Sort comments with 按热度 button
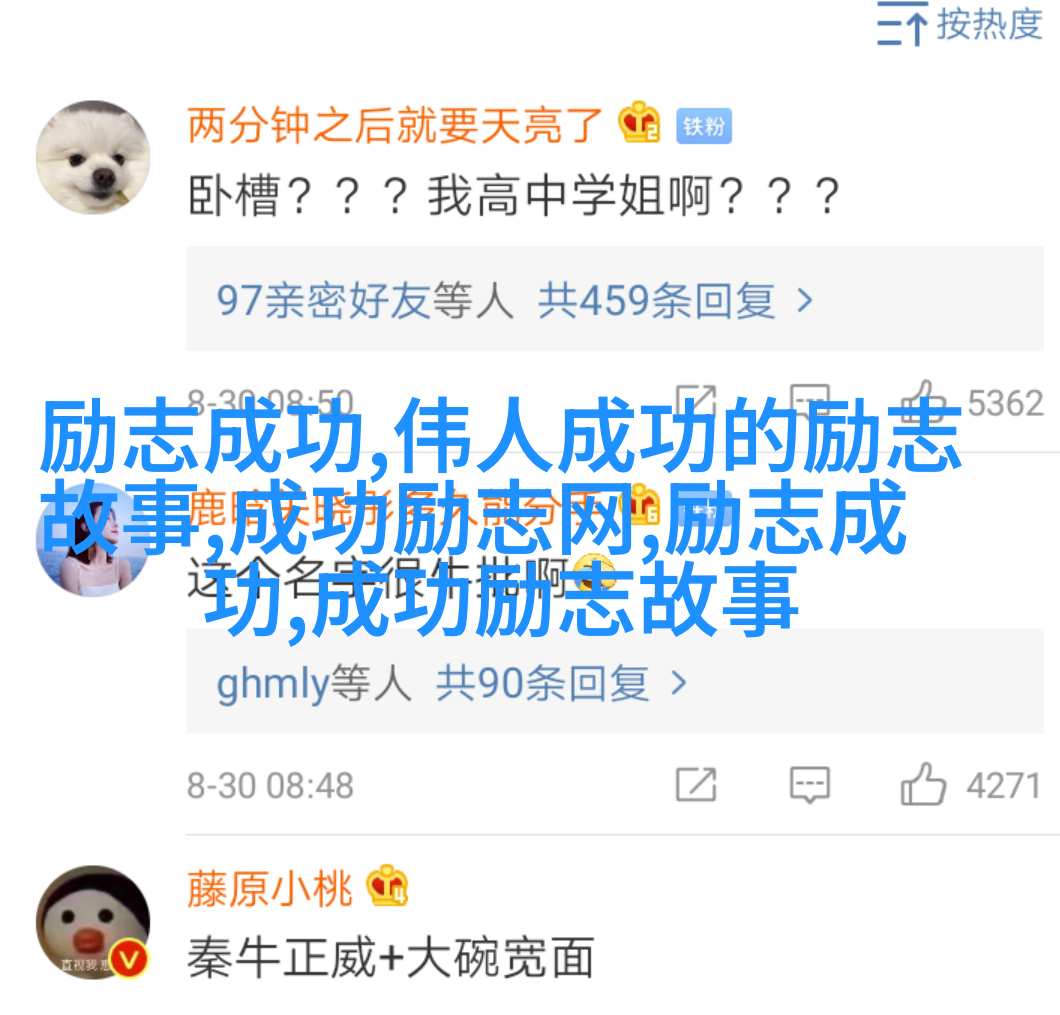Image resolution: width=1060 pixels, height=1015 pixels. coord(960,24)
